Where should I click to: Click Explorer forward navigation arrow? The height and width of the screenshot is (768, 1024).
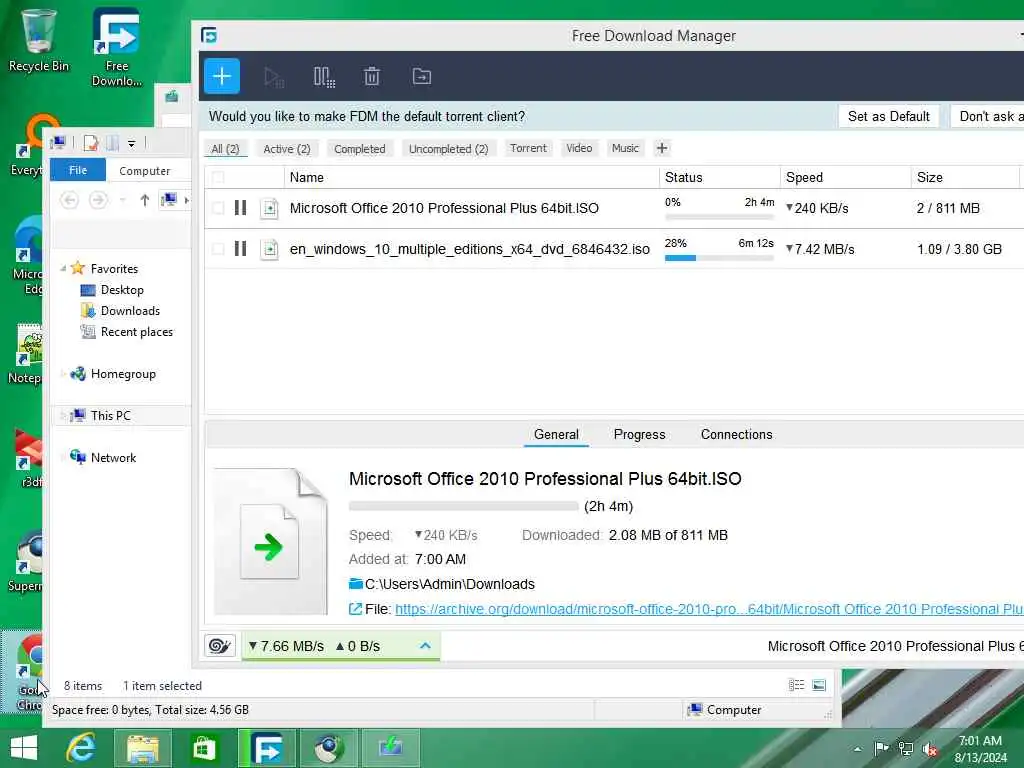click(x=98, y=200)
